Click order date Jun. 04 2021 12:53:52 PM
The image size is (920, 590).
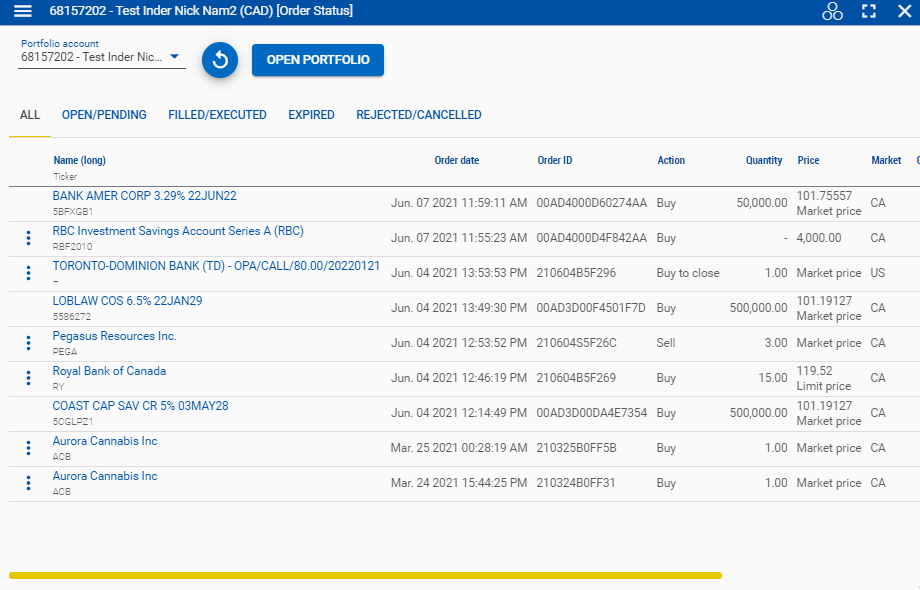(459, 343)
